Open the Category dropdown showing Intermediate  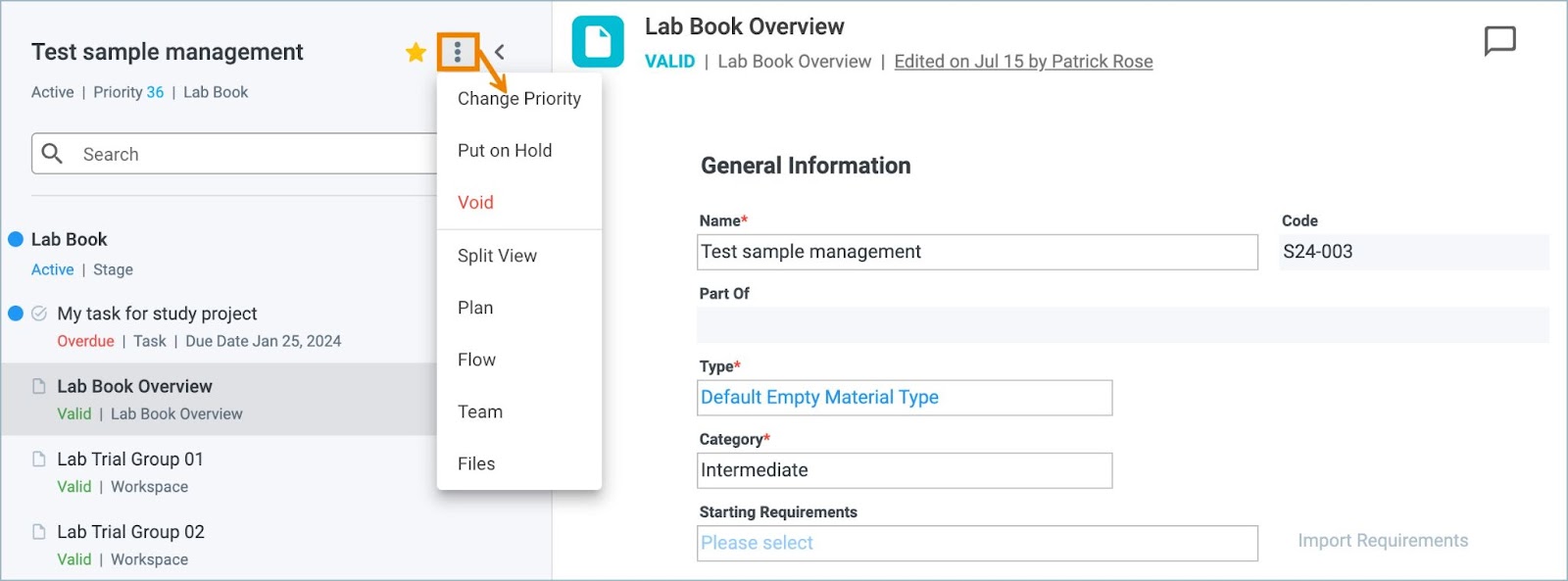(905, 470)
